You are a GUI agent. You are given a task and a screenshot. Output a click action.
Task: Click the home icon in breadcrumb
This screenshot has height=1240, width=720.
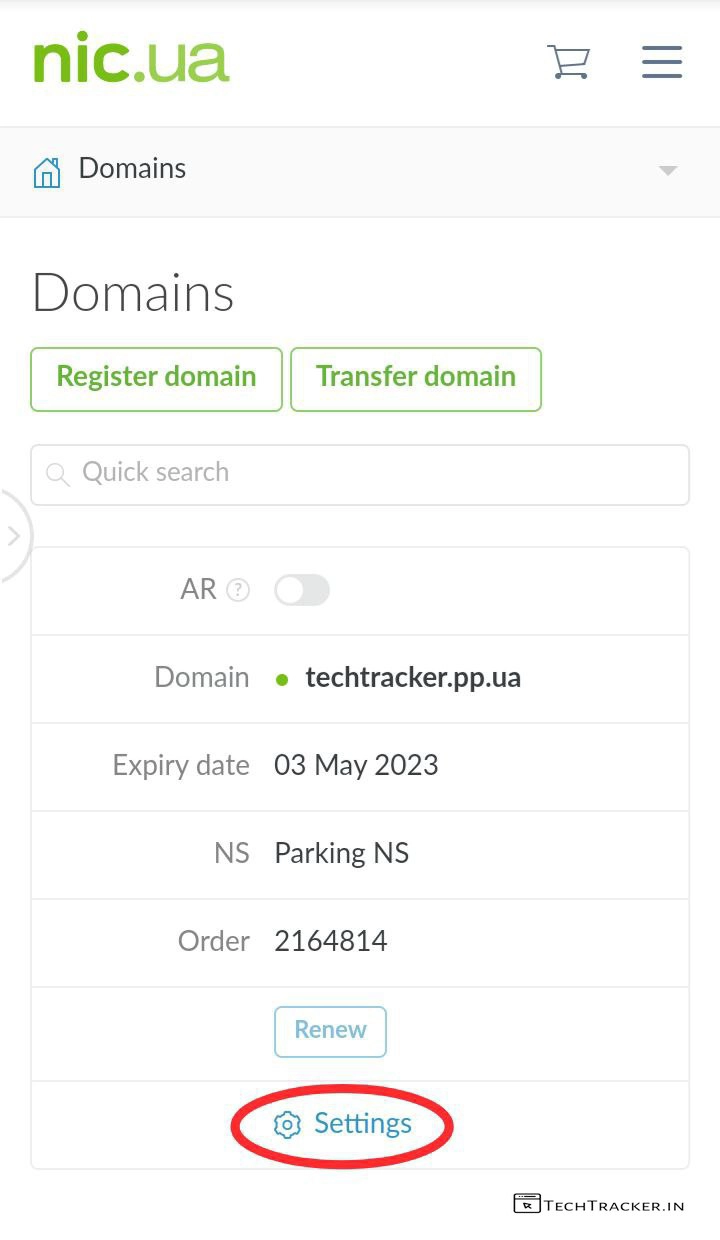(x=47, y=172)
